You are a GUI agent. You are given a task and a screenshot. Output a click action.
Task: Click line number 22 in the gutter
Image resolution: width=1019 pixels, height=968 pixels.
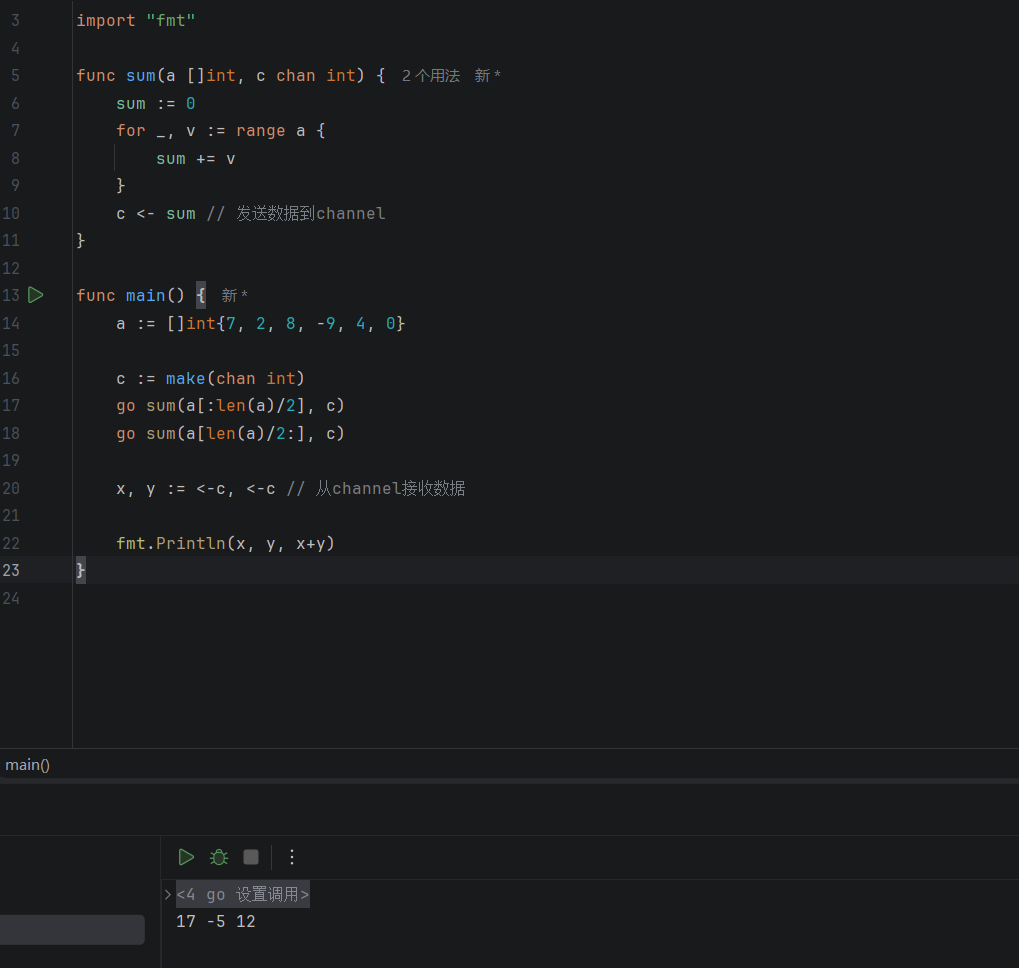11,544
